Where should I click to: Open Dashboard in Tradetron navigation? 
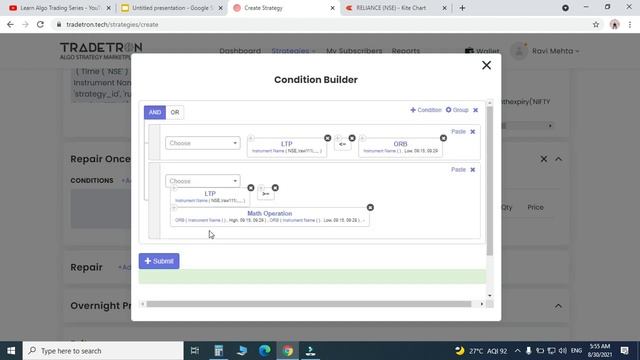click(240, 51)
